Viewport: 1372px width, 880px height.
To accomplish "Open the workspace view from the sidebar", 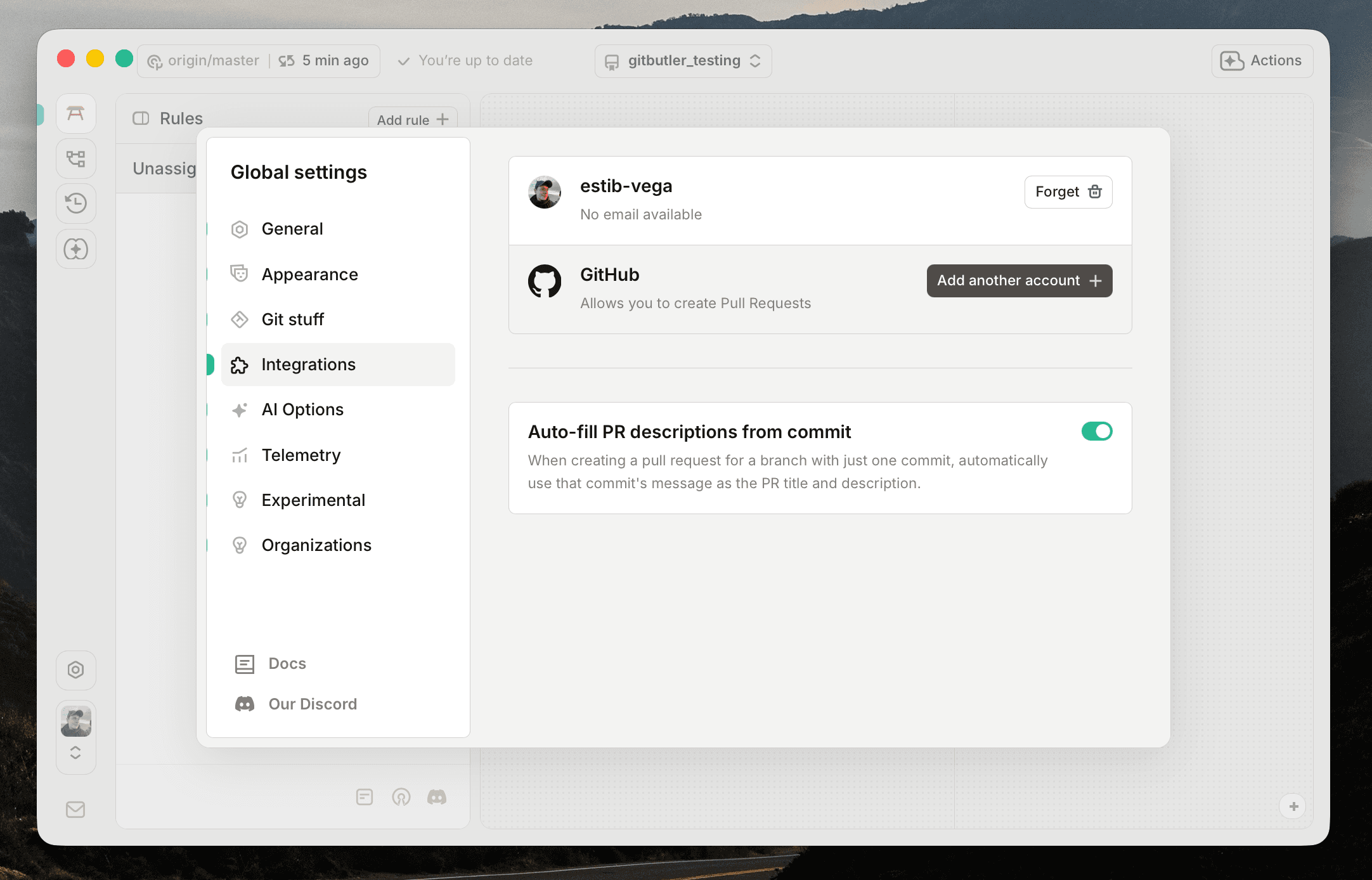I will (x=75, y=113).
